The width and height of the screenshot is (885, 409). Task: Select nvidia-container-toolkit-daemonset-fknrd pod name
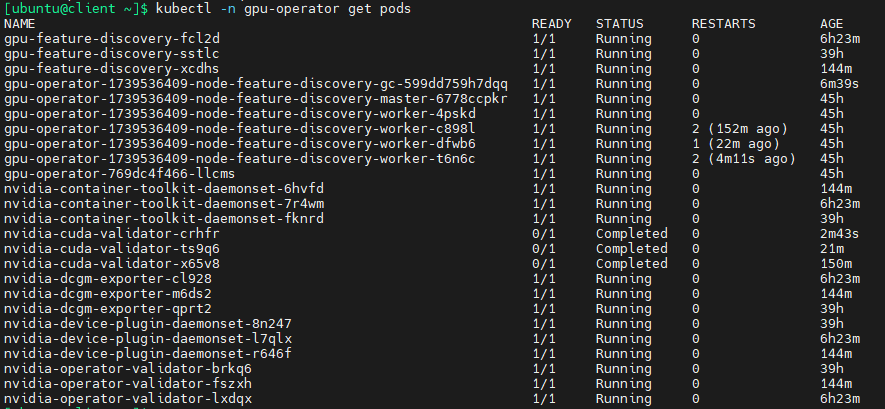[x=164, y=219]
